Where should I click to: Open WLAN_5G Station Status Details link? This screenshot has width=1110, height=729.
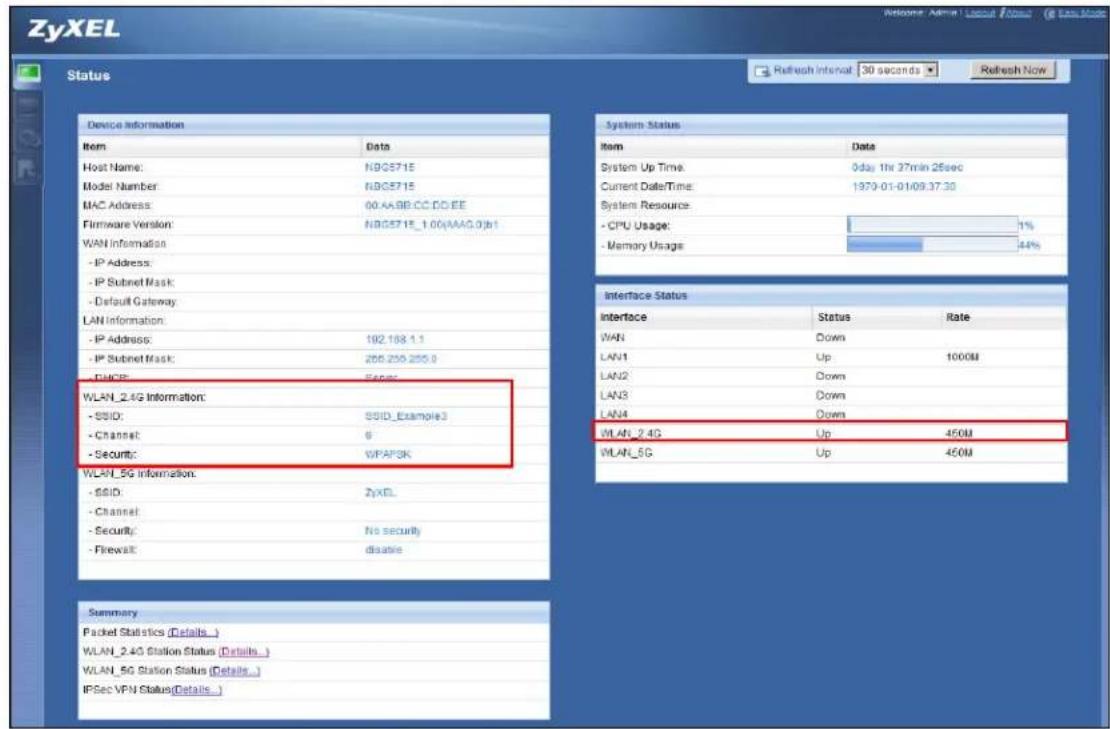pos(235,670)
